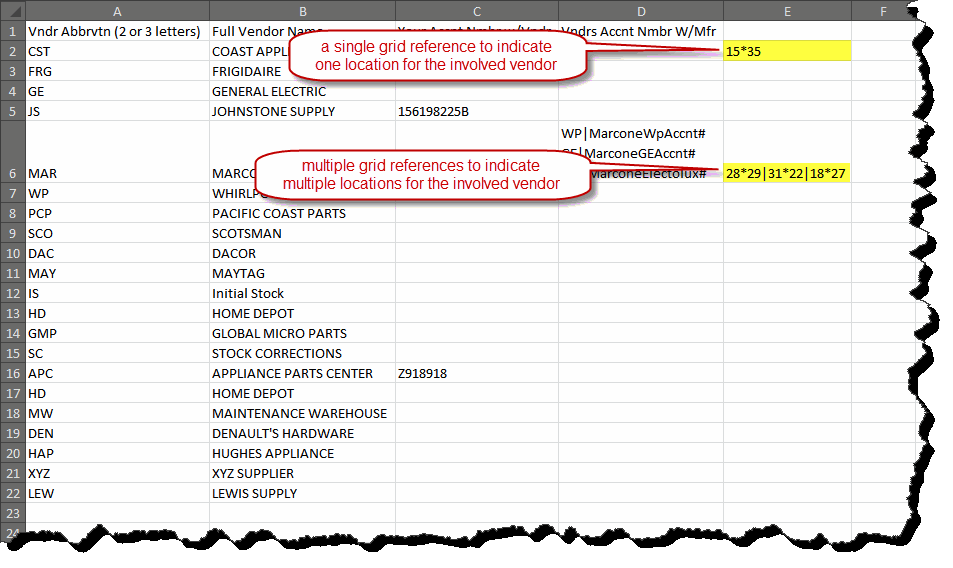Click the GLOBAL MICRO PARTS cell
Viewport: 953px width, 568px height.
302,334
